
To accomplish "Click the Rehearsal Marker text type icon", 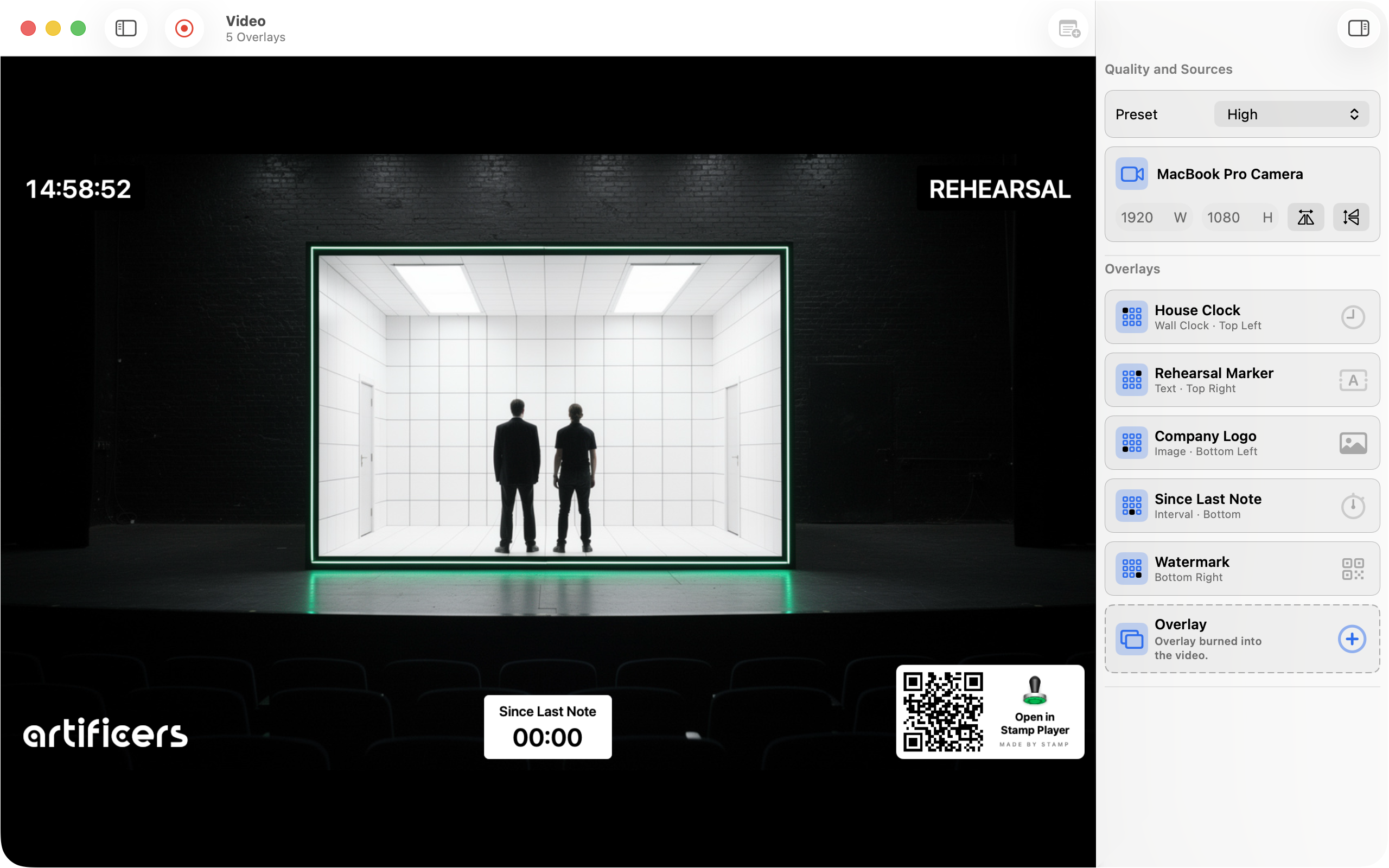I will click(1352, 380).
